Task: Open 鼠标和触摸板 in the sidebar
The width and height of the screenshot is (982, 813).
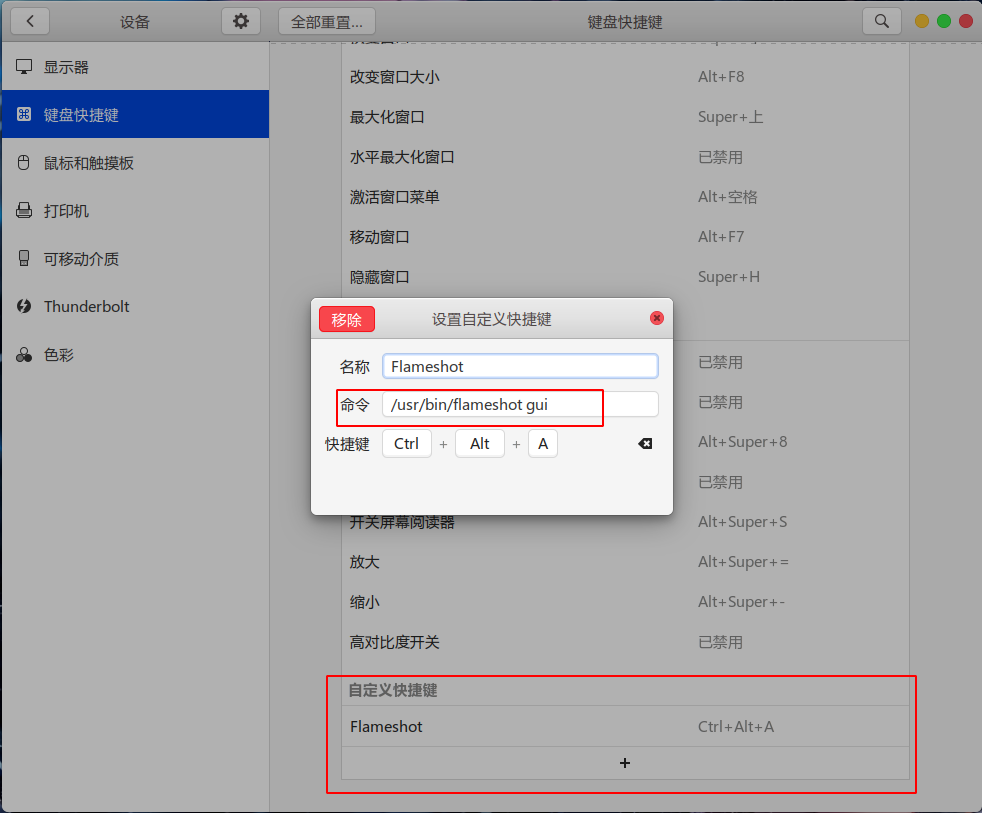Action: click(135, 163)
